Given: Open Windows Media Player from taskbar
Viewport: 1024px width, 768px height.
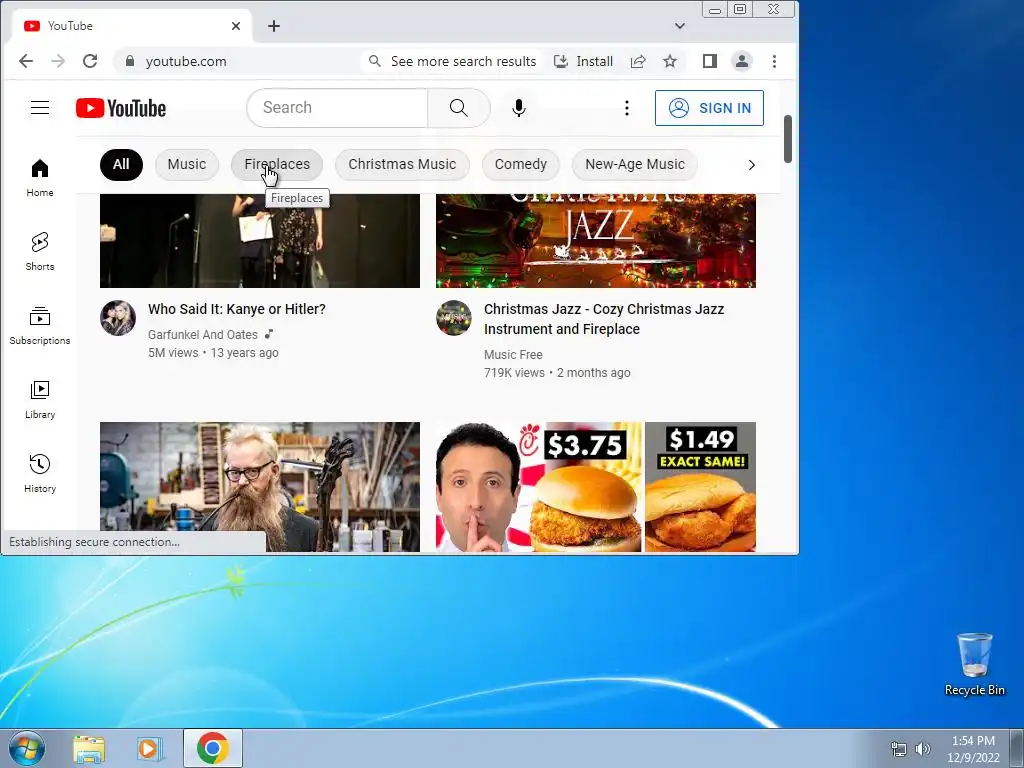Looking at the screenshot, I should pyautogui.click(x=150, y=748).
